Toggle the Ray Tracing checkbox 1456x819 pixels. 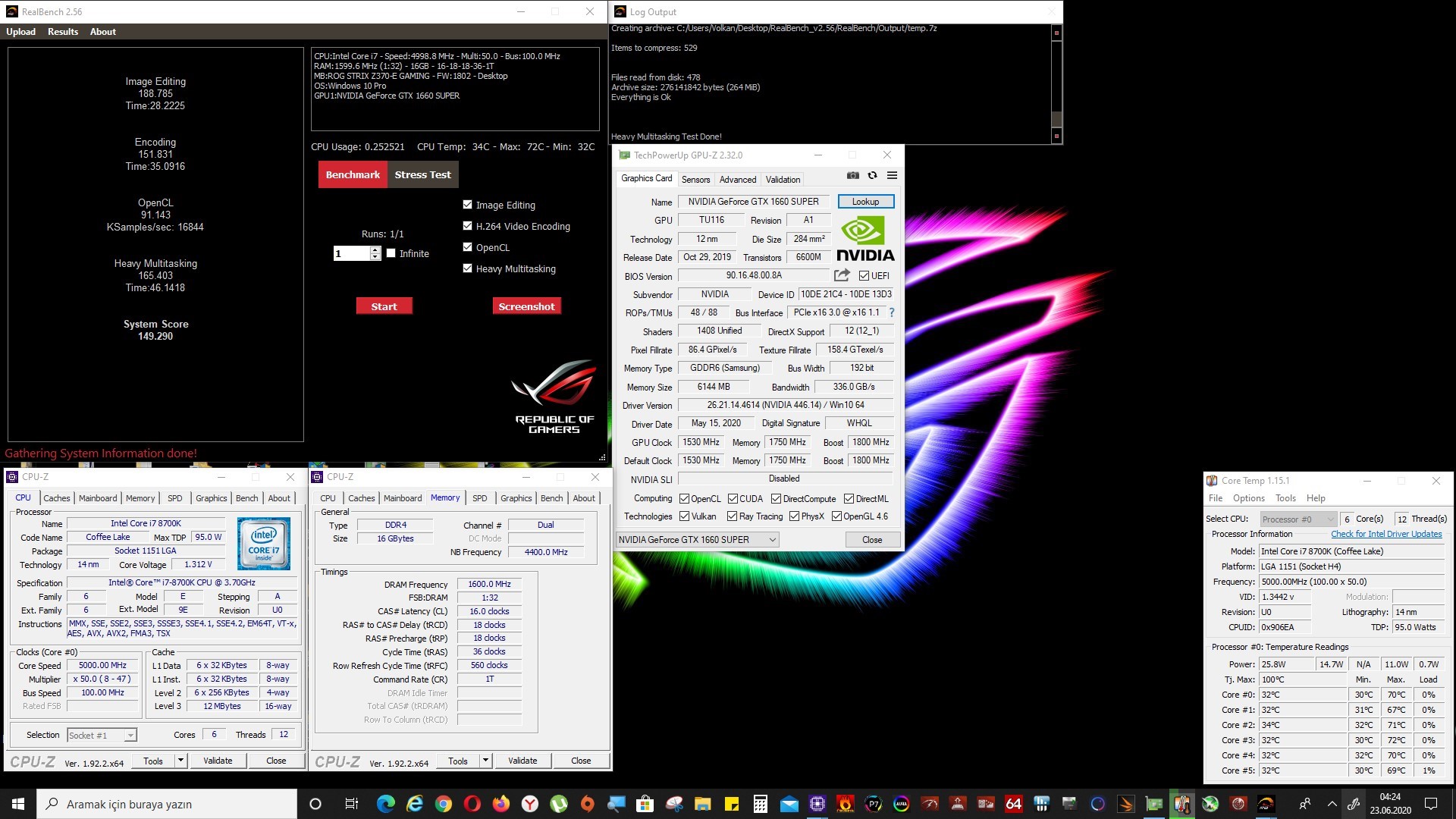click(732, 516)
